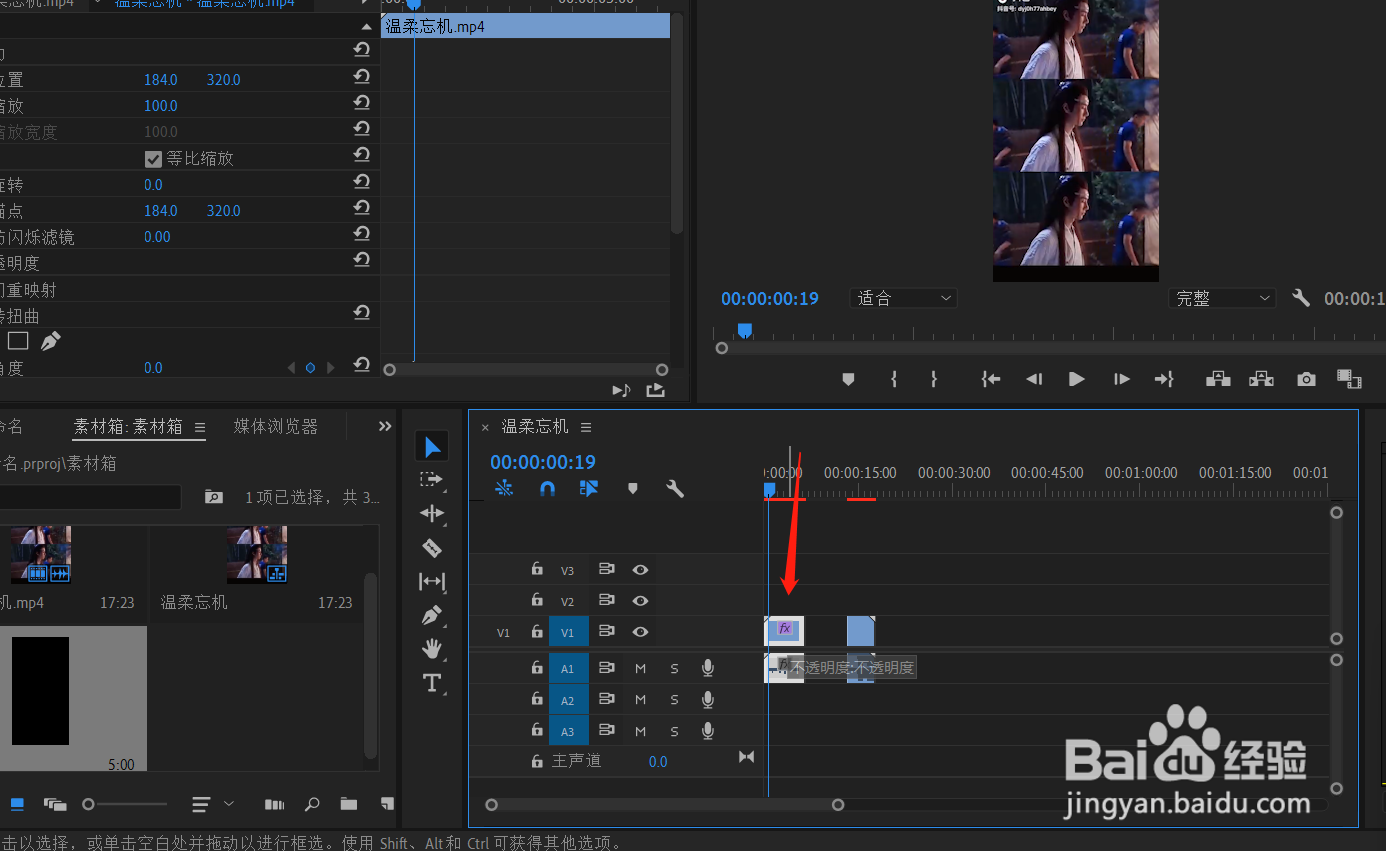Toggle sync lock for A1 track

tap(606, 668)
